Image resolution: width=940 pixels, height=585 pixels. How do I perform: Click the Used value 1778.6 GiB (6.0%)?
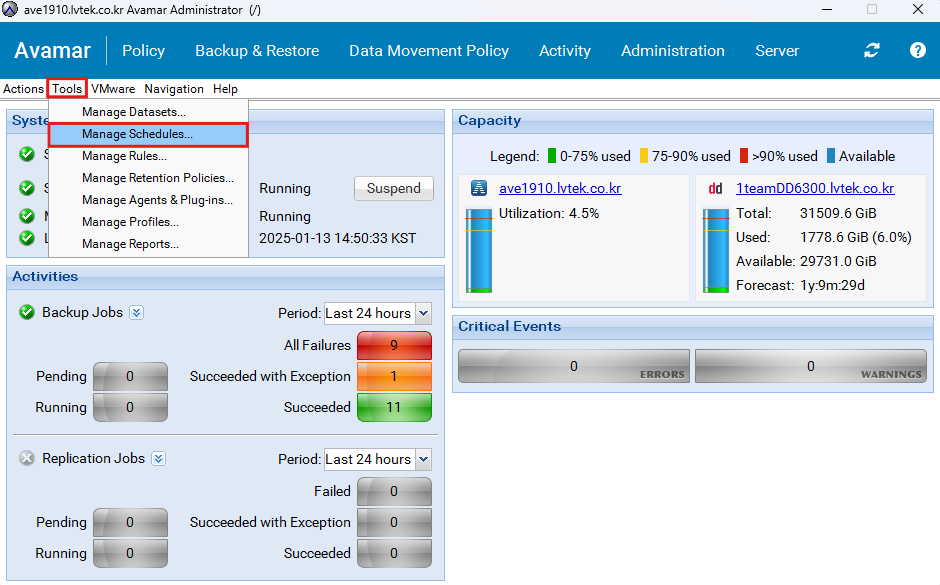click(855, 237)
